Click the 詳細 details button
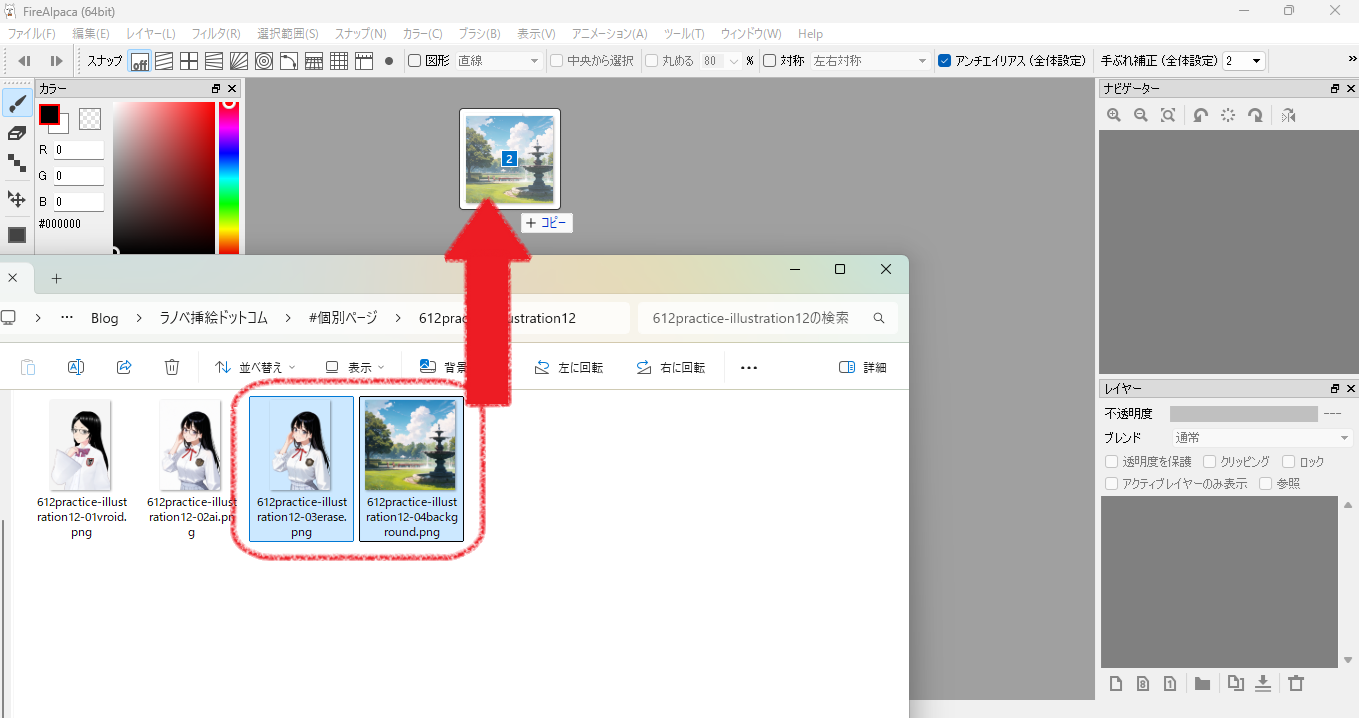This screenshot has height=718, width=1359. (x=863, y=367)
